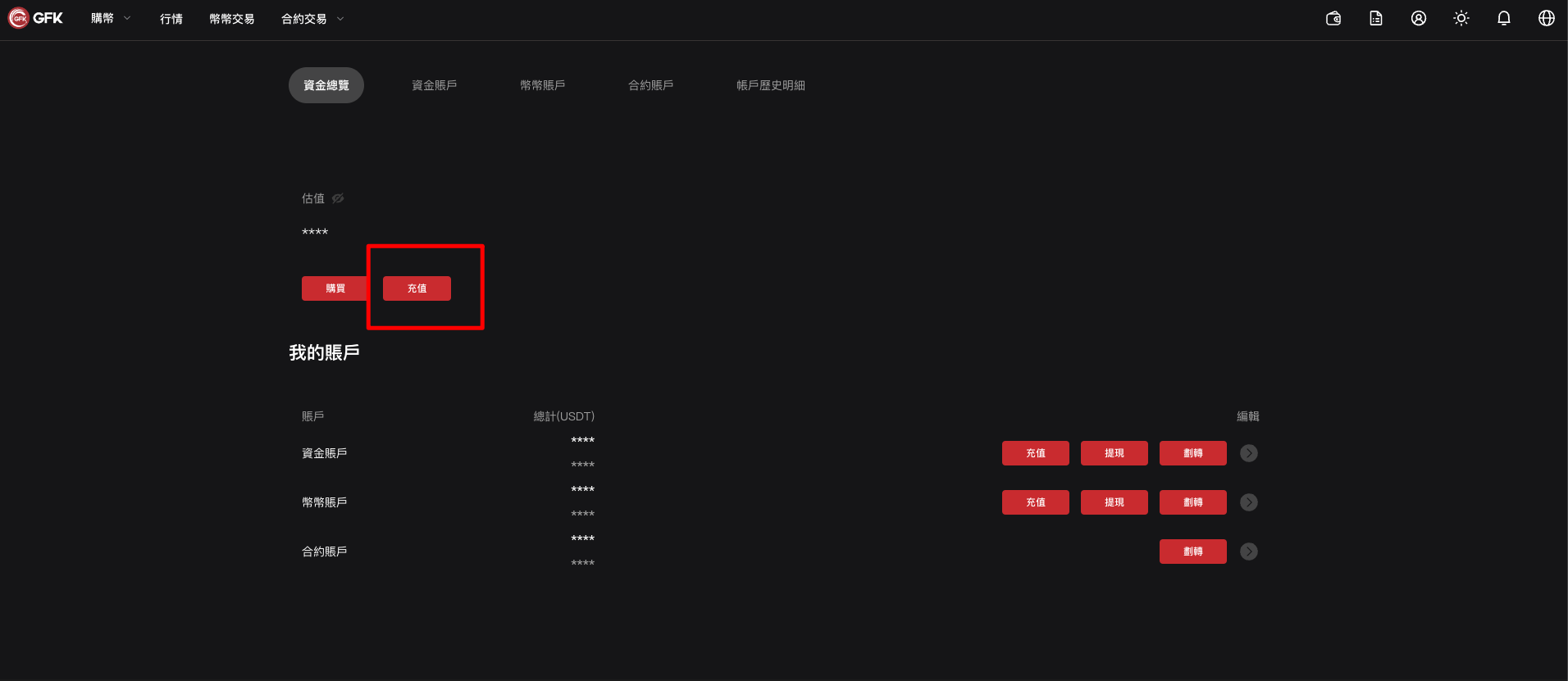Open 合約賬戶 row arrow for details
The width and height of the screenshot is (1568, 681).
(x=1249, y=552)
